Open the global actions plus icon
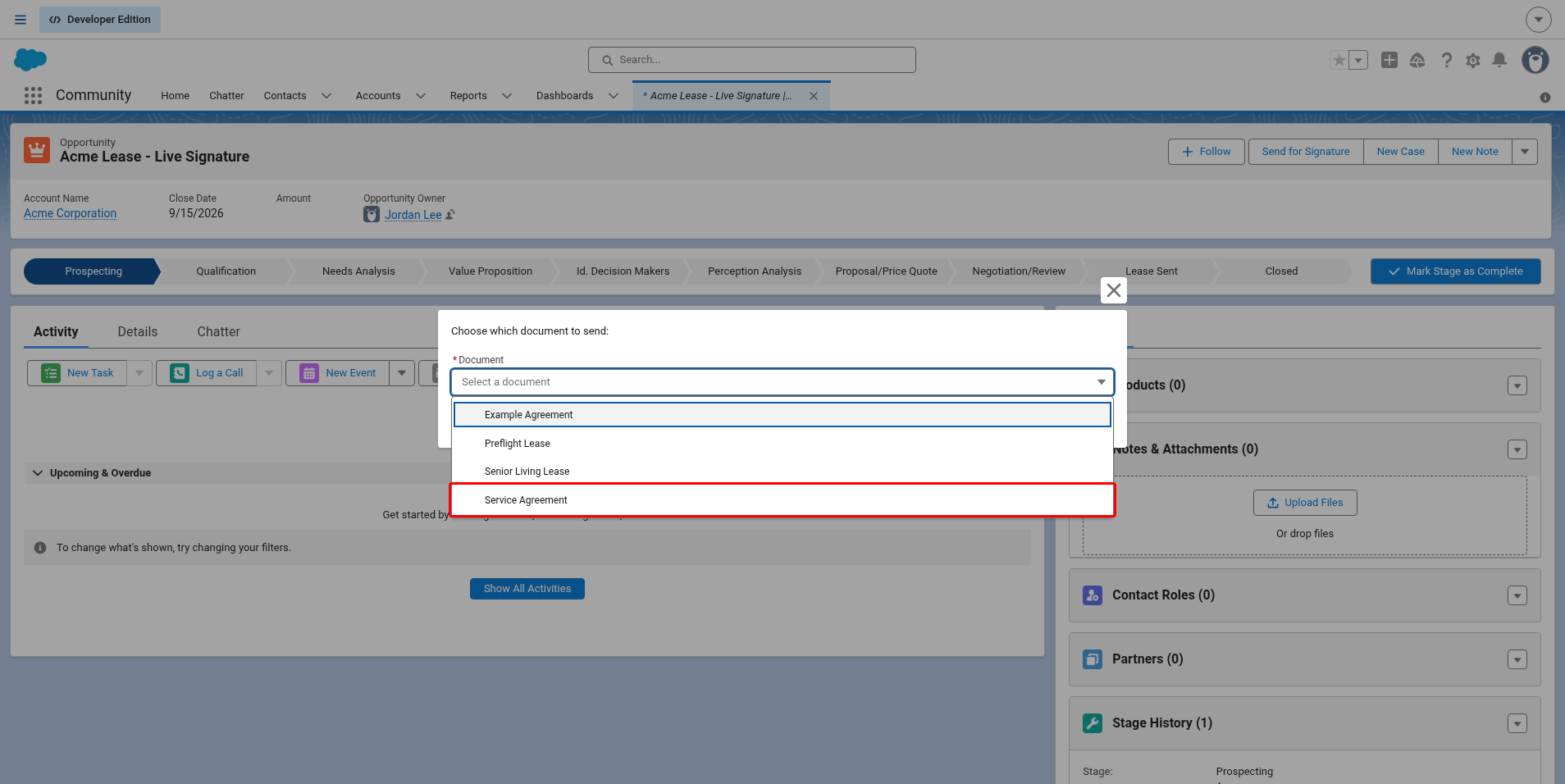This screenshot has width=1565, height=784. tap(1389, 60)
